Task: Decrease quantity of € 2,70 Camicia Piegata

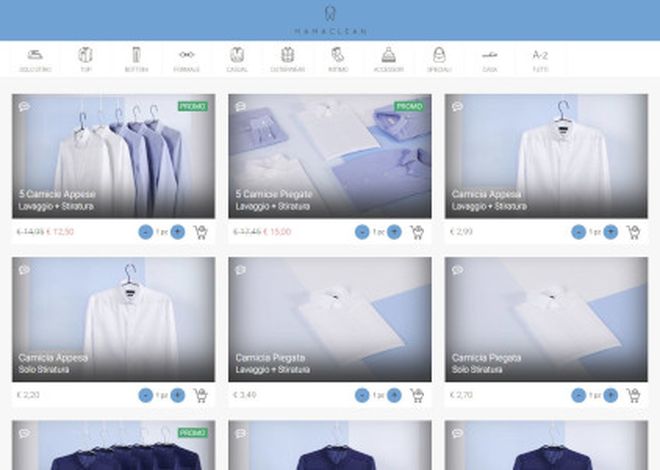Action: pyautogui.click(x=578, y=395)
